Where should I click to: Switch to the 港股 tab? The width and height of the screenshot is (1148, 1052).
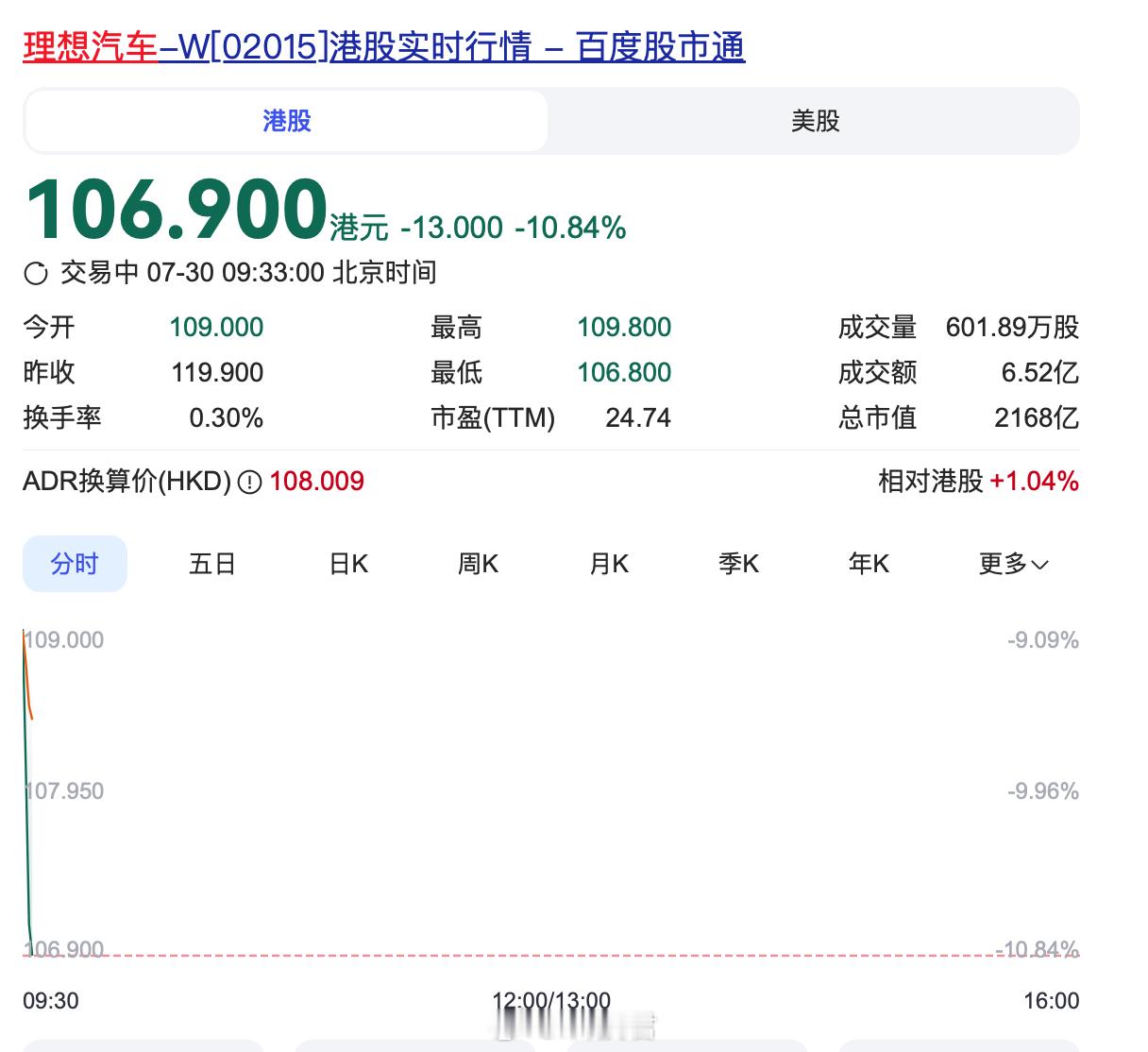286,121
